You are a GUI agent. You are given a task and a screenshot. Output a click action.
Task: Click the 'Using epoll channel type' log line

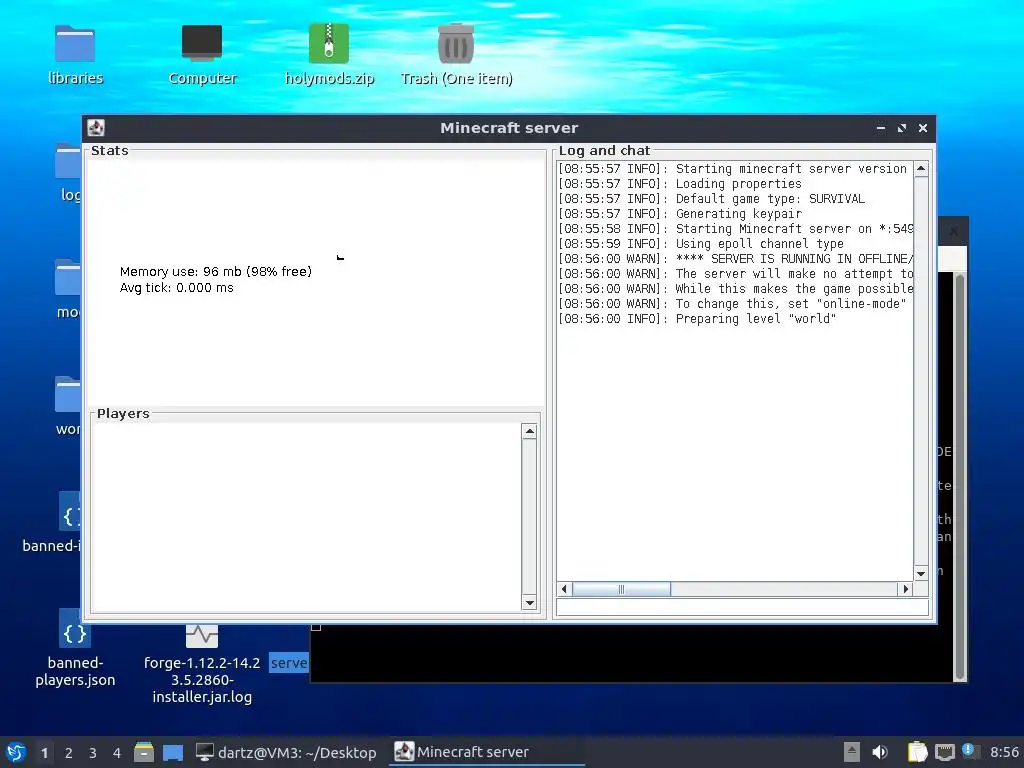tap(701, 244)
